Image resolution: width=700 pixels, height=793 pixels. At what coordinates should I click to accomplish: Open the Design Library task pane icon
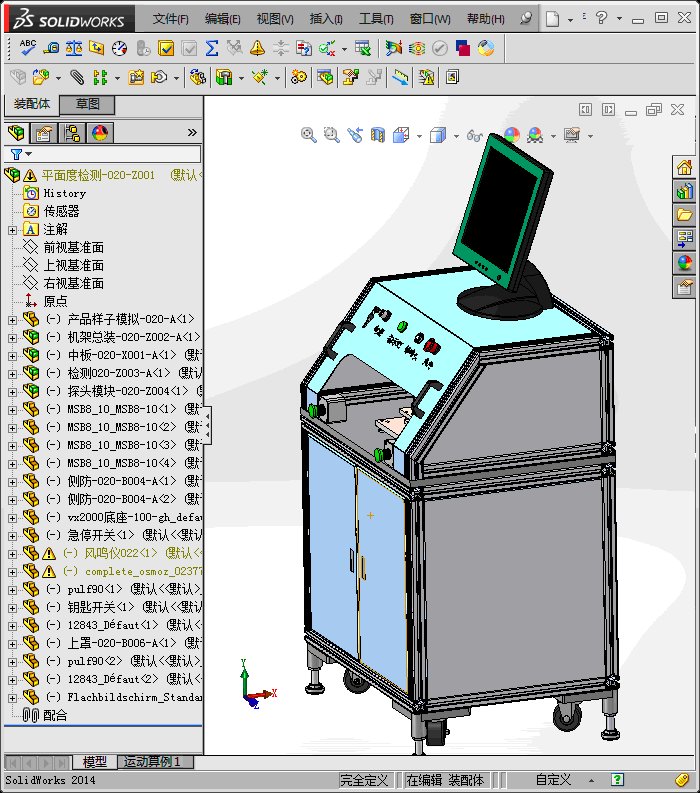click(684, 191)
